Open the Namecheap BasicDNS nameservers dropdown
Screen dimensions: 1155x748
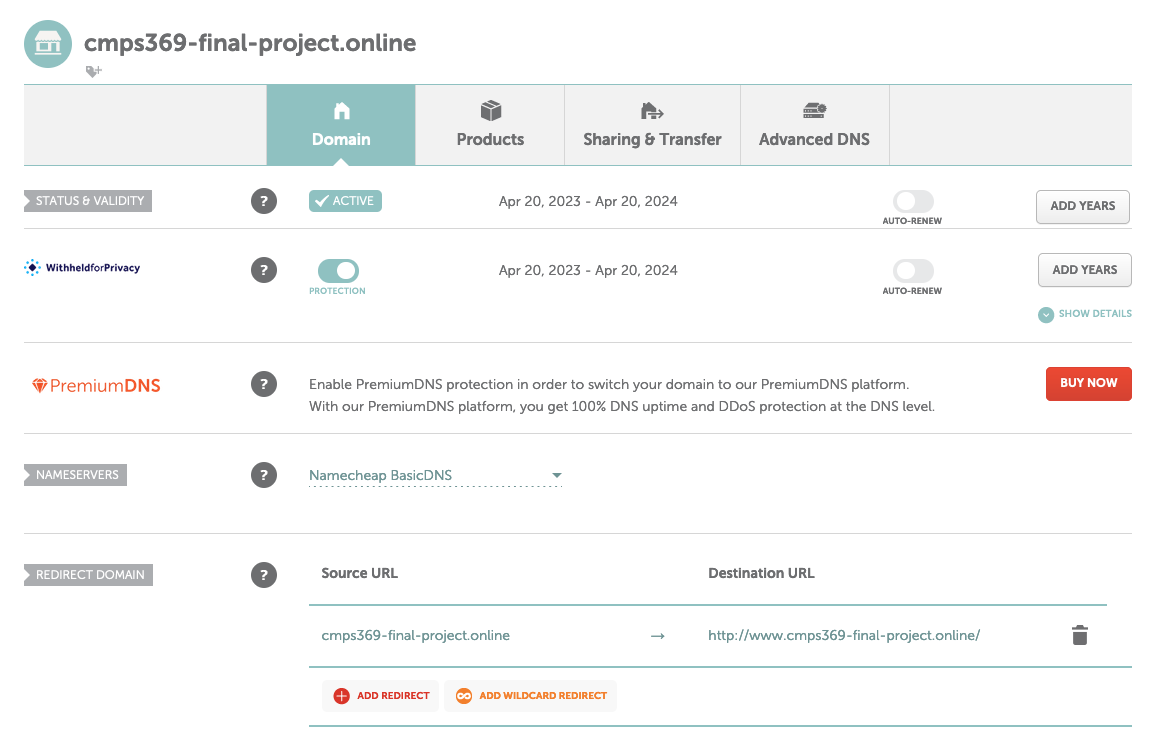coord(436,476)
